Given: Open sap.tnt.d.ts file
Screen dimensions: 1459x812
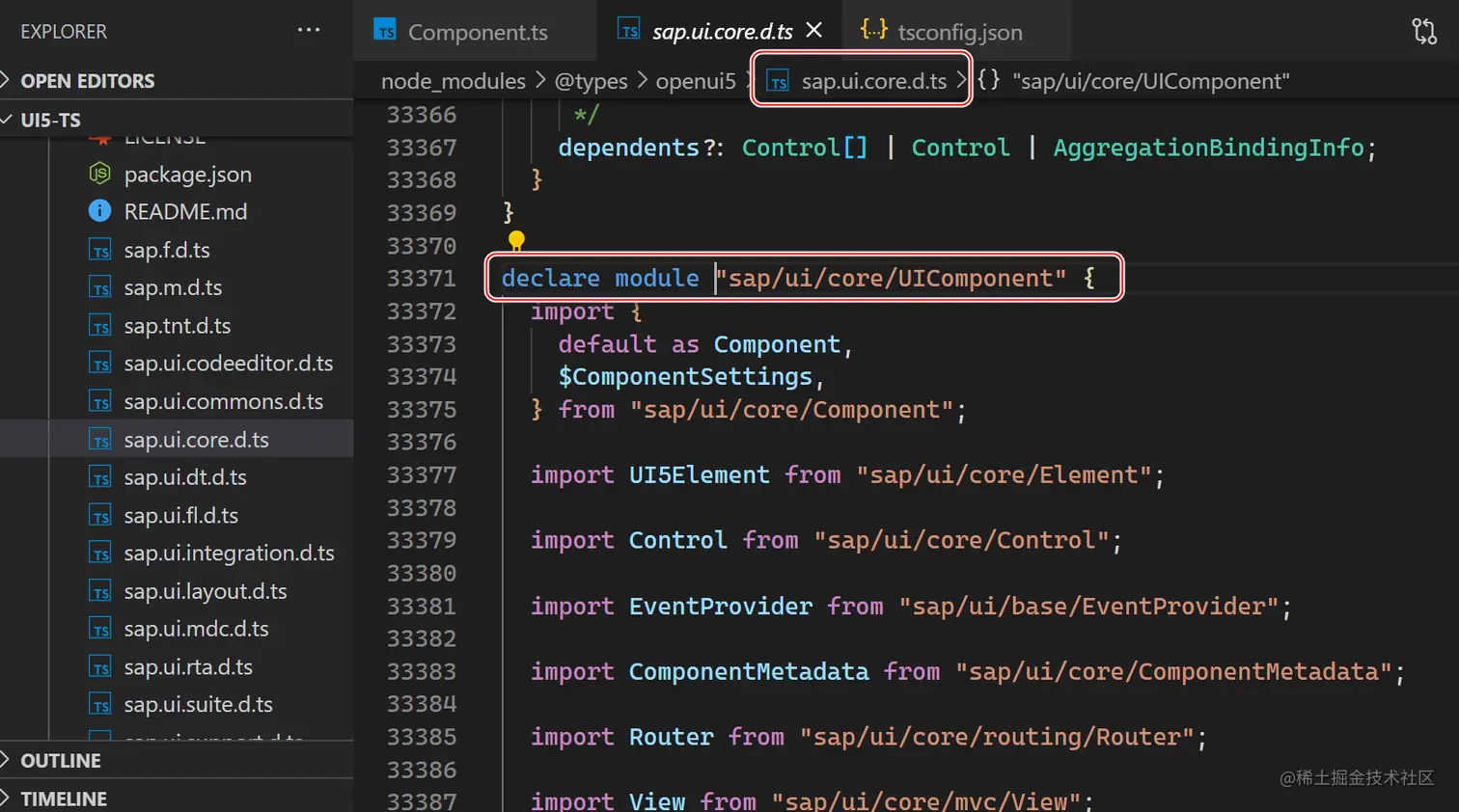Looking at the screenshot, I should [x=177, y=326].
